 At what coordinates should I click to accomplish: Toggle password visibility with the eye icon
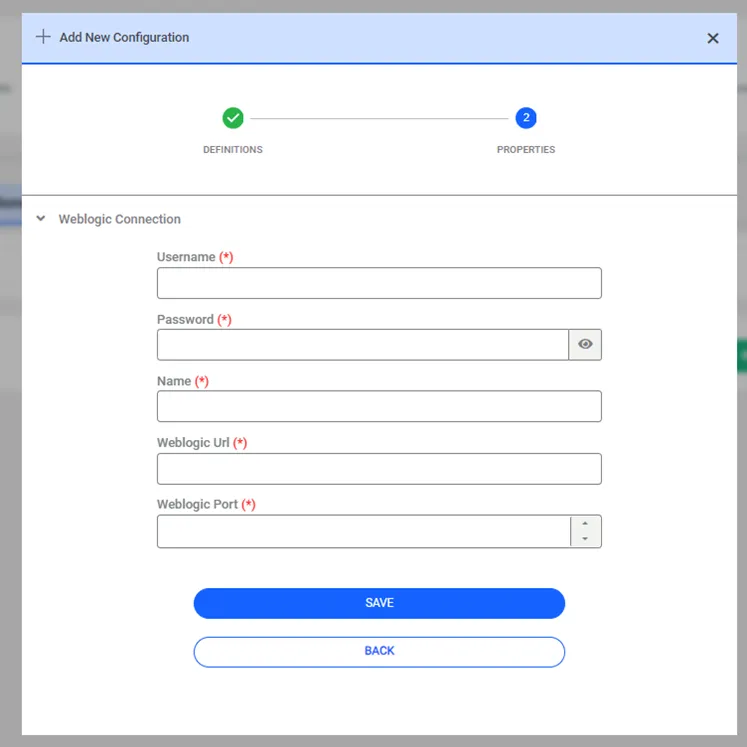click(585, 344)
